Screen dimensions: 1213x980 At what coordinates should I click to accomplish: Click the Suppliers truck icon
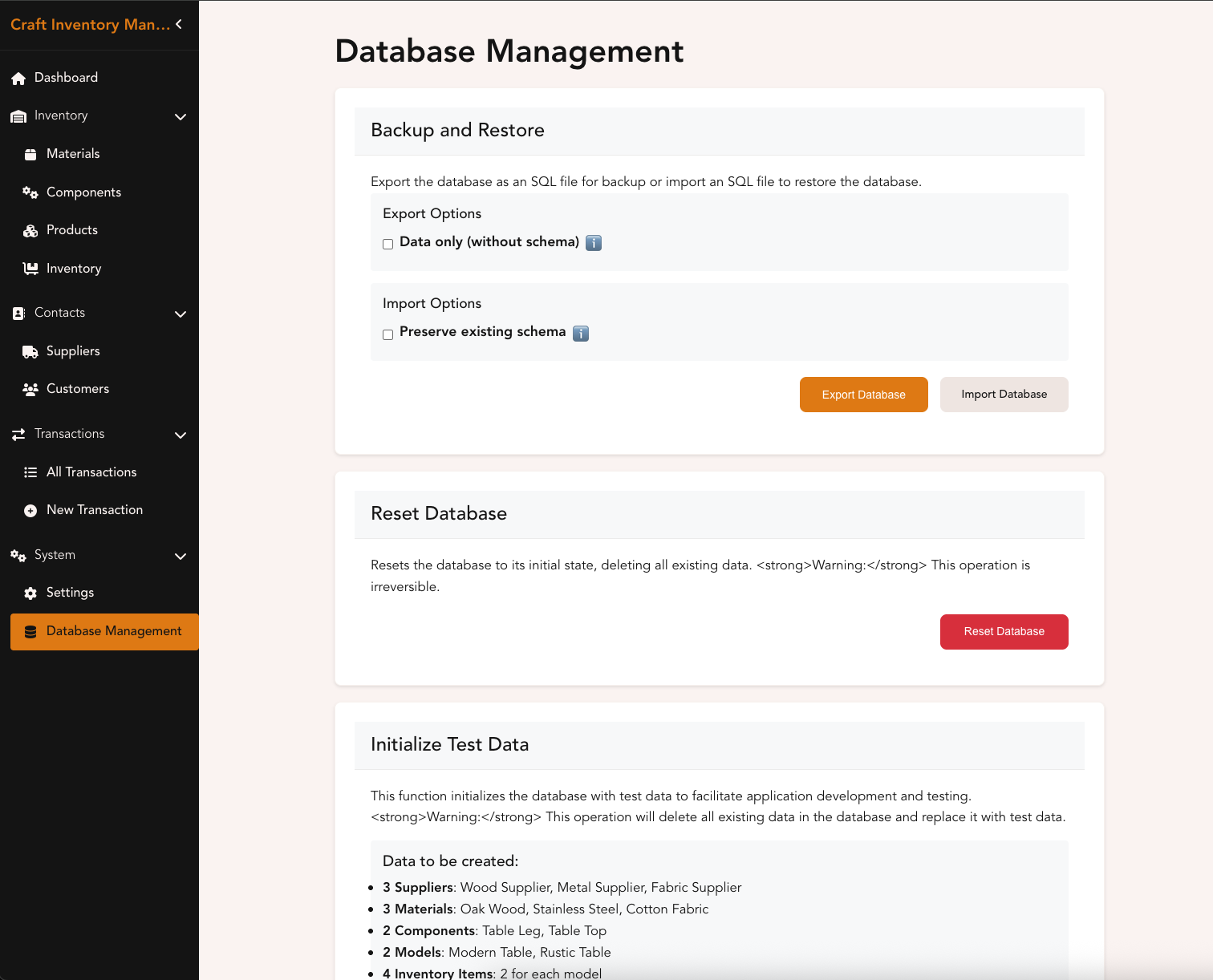pos(30,351)
